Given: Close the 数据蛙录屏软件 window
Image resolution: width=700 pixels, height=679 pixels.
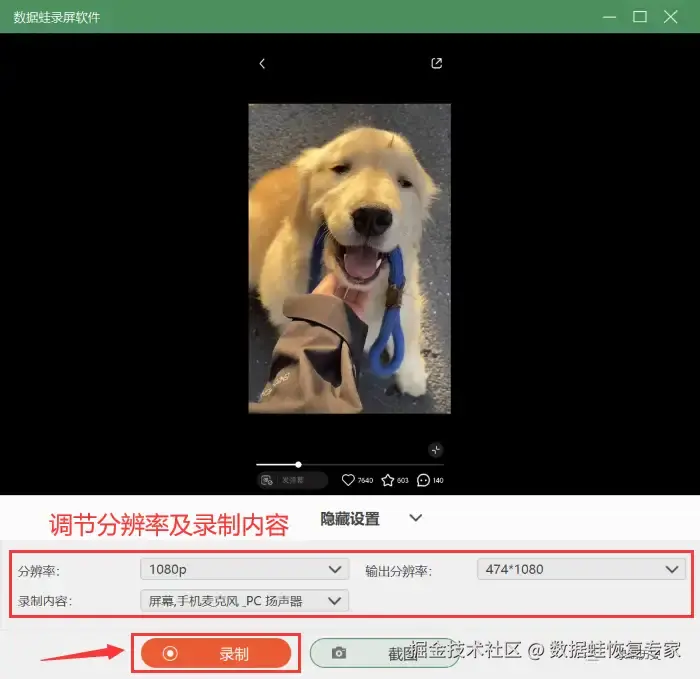Looking at the screenshot, I should tap(671, 17).
